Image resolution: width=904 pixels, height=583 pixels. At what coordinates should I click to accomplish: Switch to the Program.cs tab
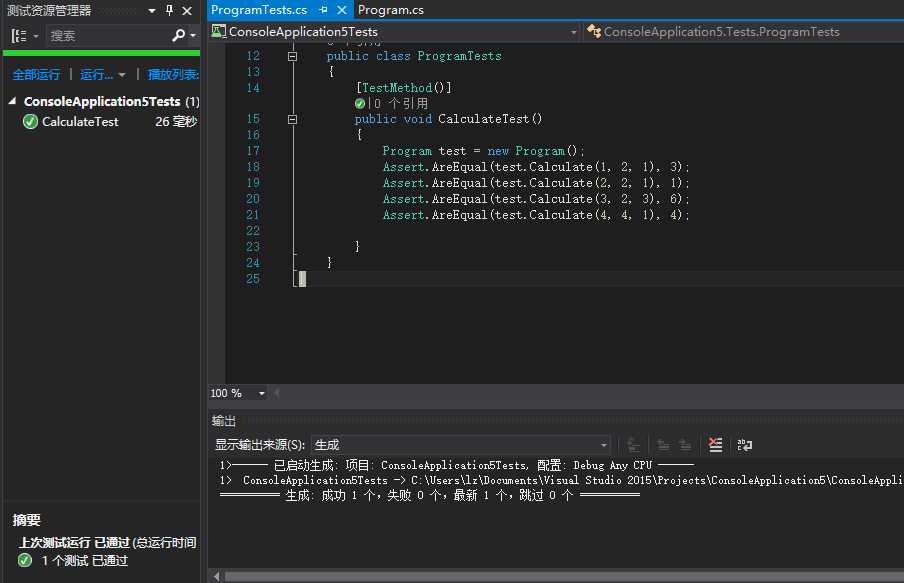390,10
